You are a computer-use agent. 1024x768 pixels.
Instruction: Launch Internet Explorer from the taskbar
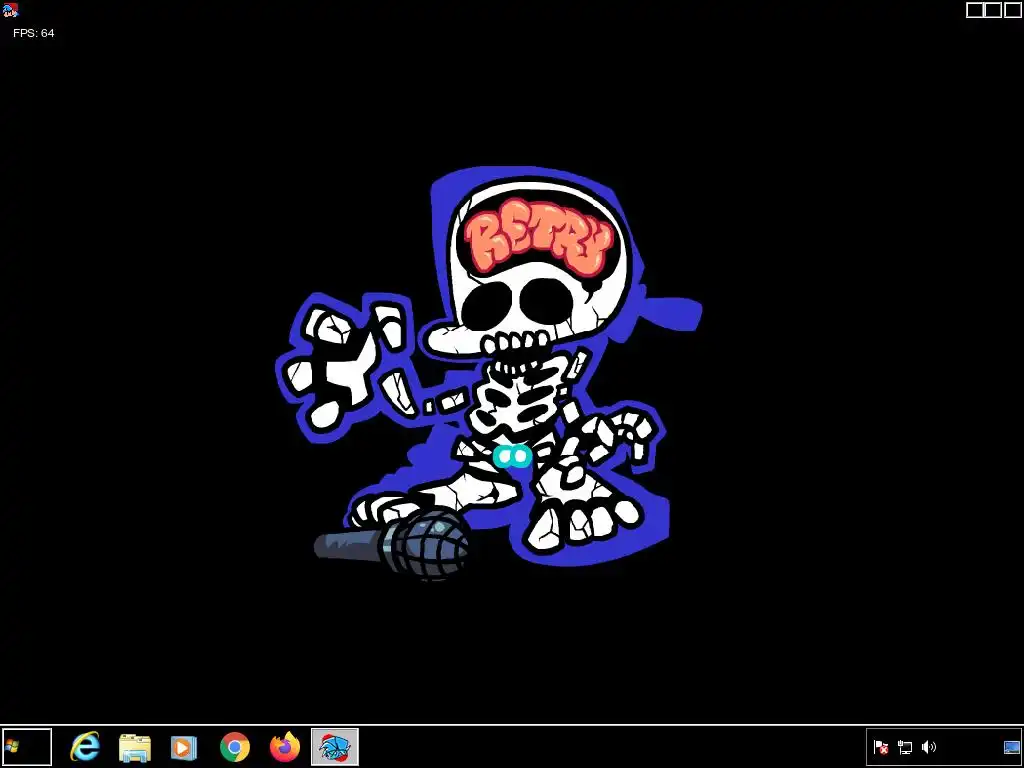tap(85, 746)
